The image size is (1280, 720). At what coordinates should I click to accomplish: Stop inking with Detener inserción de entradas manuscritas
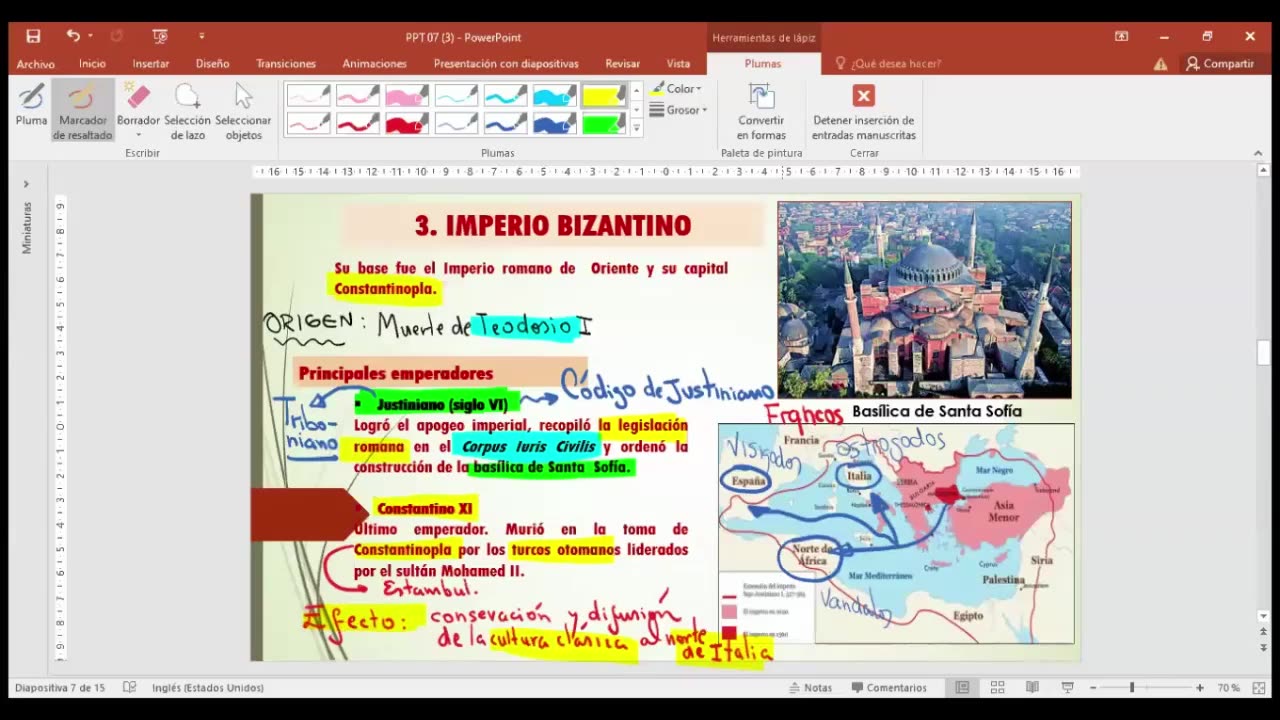point(863,111)
